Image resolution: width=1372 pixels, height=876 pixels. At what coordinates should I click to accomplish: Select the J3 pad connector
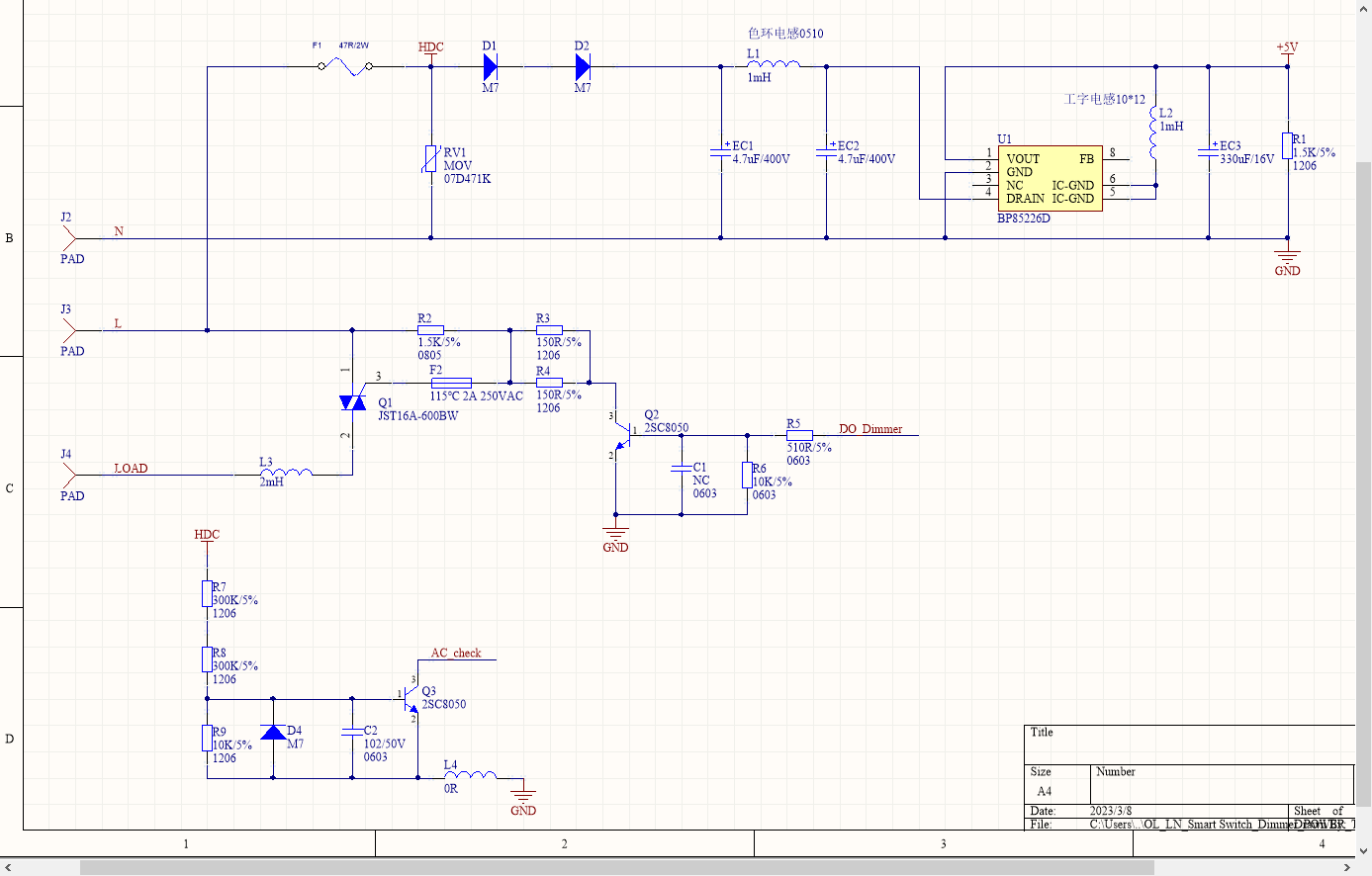point(70,330)
